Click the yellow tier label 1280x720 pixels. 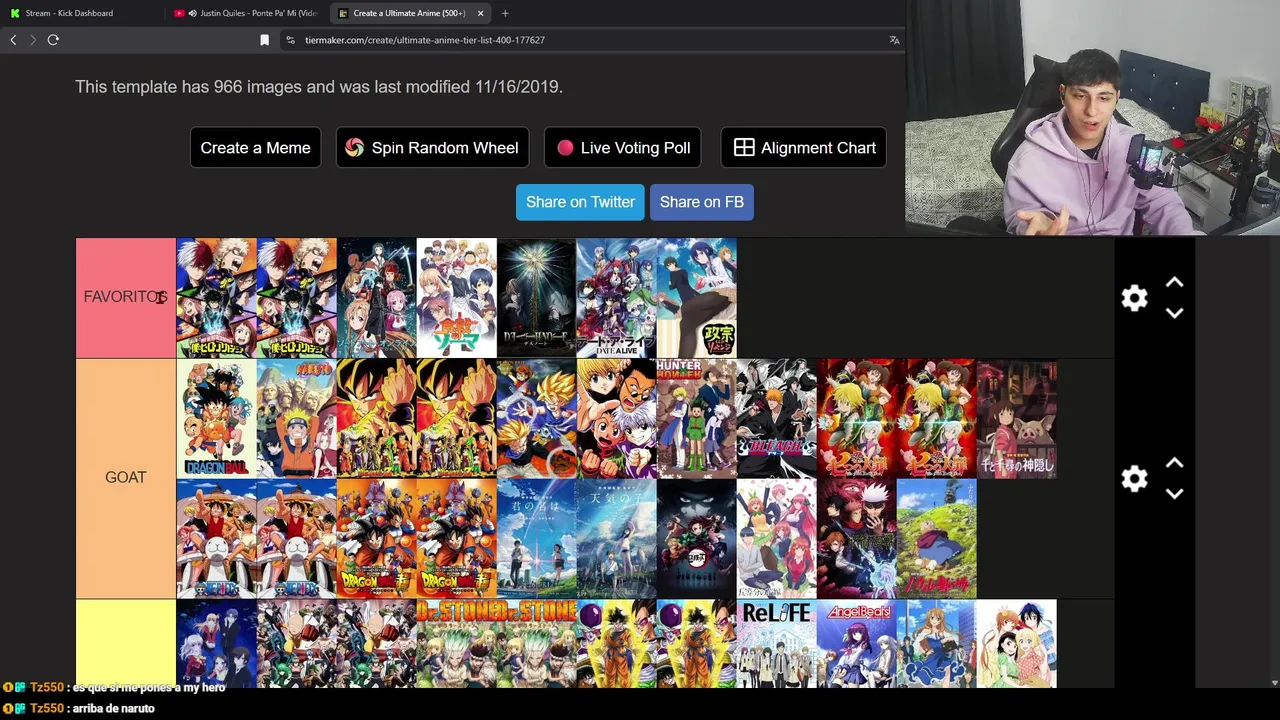(126, 643)
